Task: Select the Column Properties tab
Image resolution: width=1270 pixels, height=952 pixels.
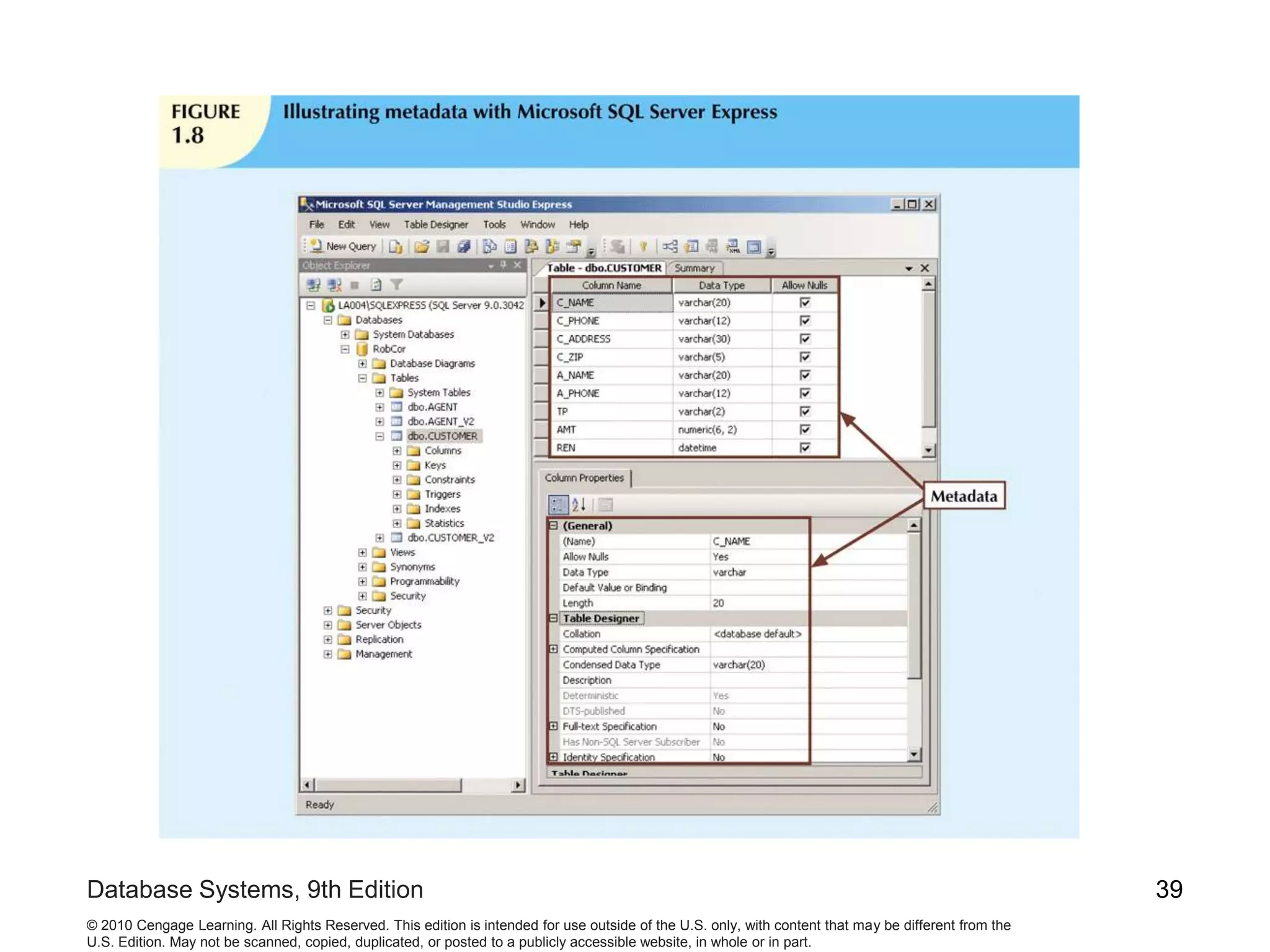Action: pyautogui.click(x=584, y=478)
